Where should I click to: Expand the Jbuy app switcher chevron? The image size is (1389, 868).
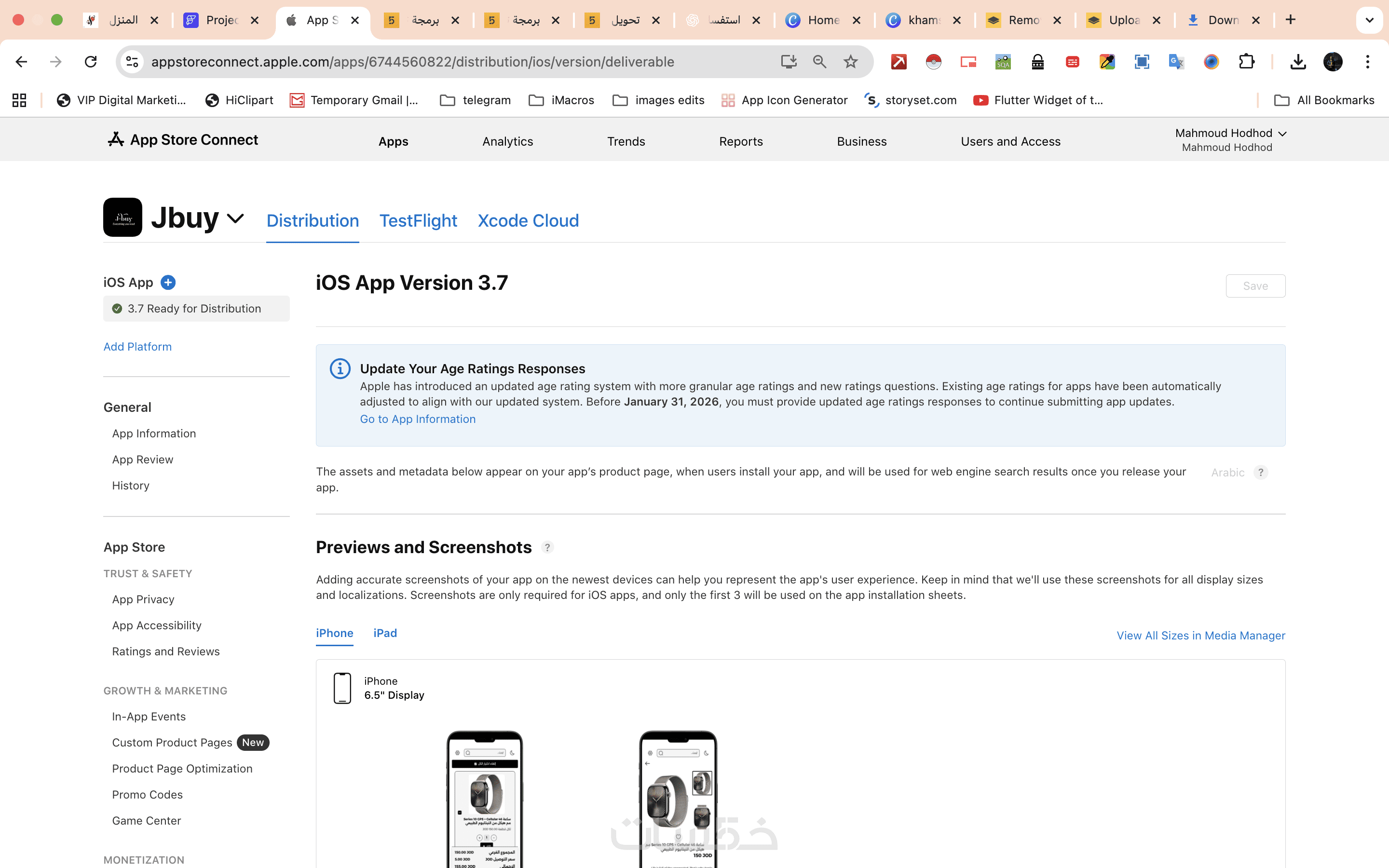click(x=235, y=219)
